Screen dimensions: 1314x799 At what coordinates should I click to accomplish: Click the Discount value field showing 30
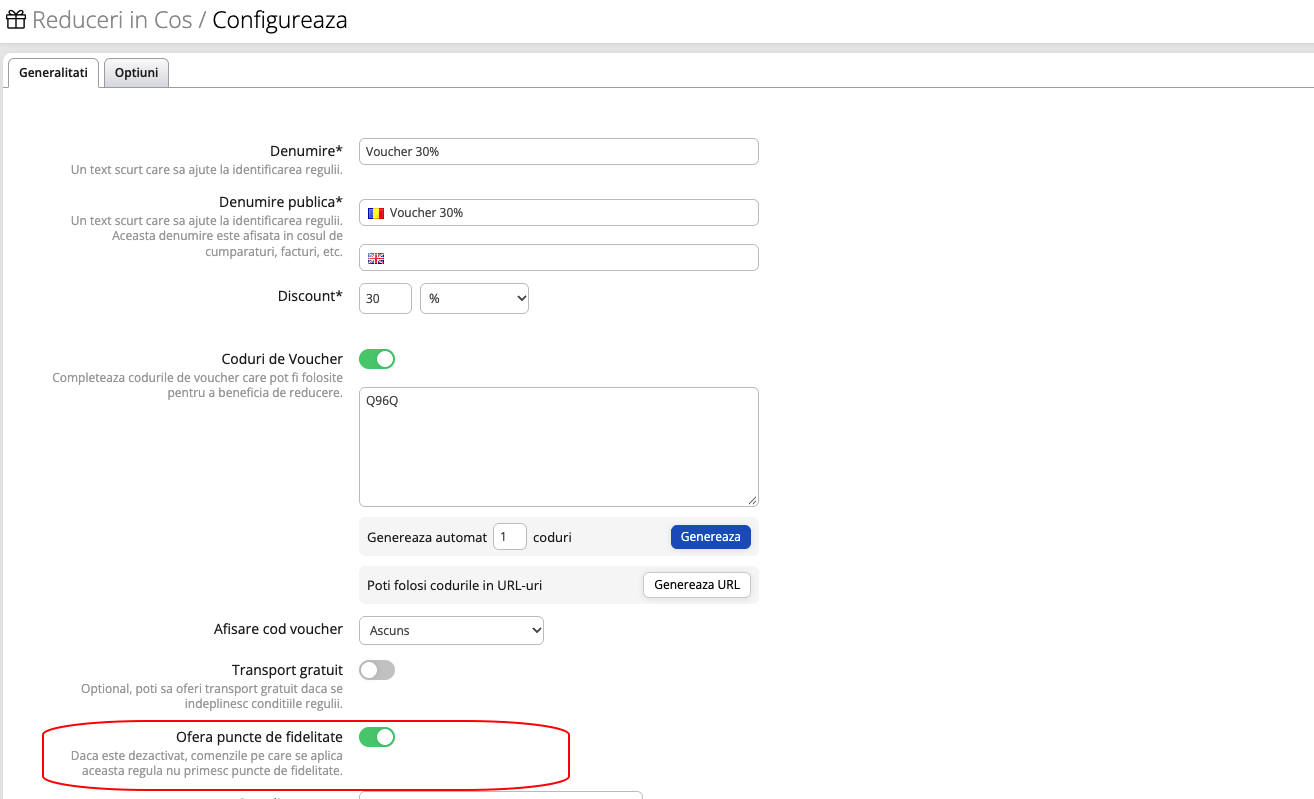click(385, 298)
